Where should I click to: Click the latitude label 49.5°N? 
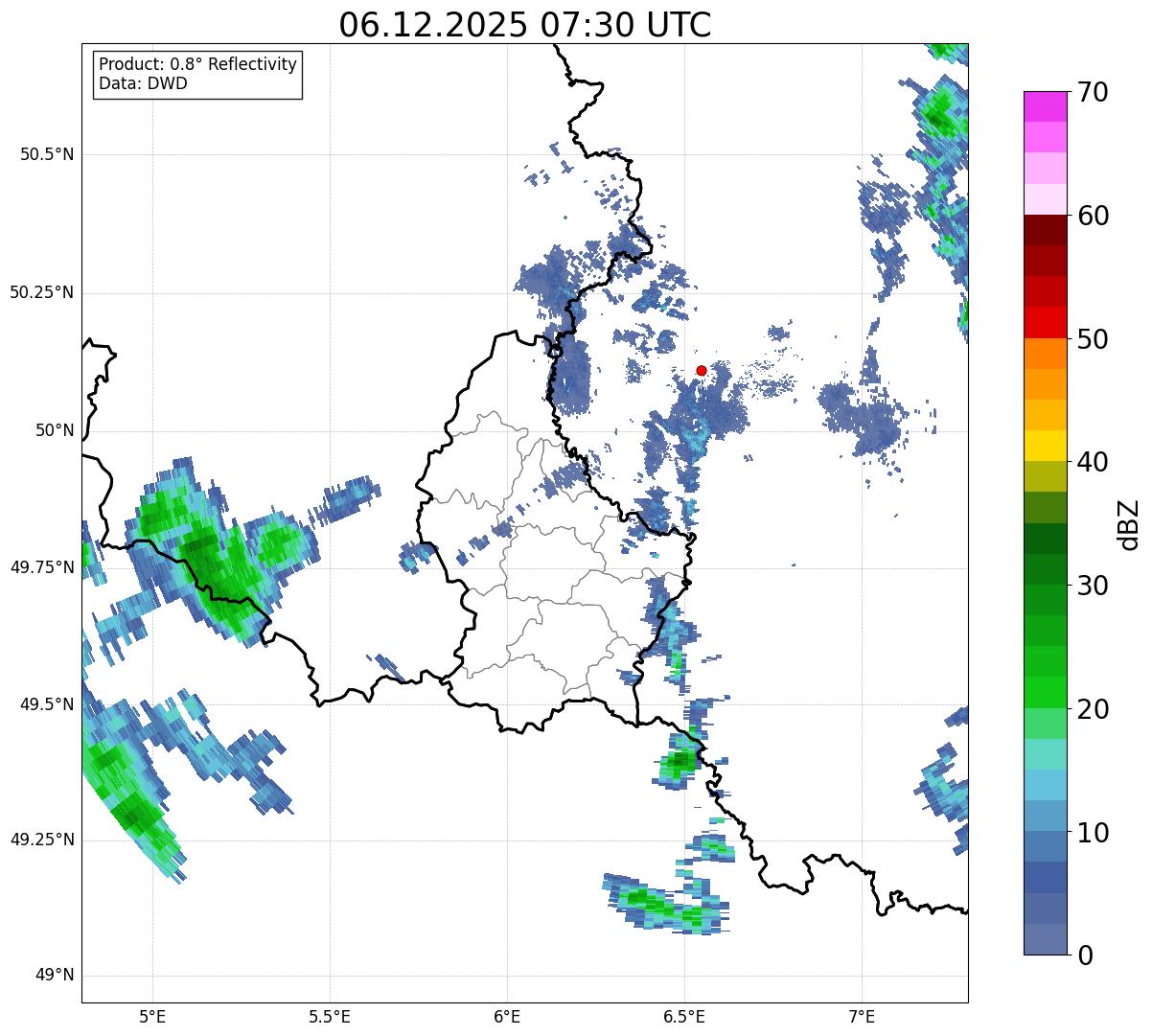pos(47,704)
